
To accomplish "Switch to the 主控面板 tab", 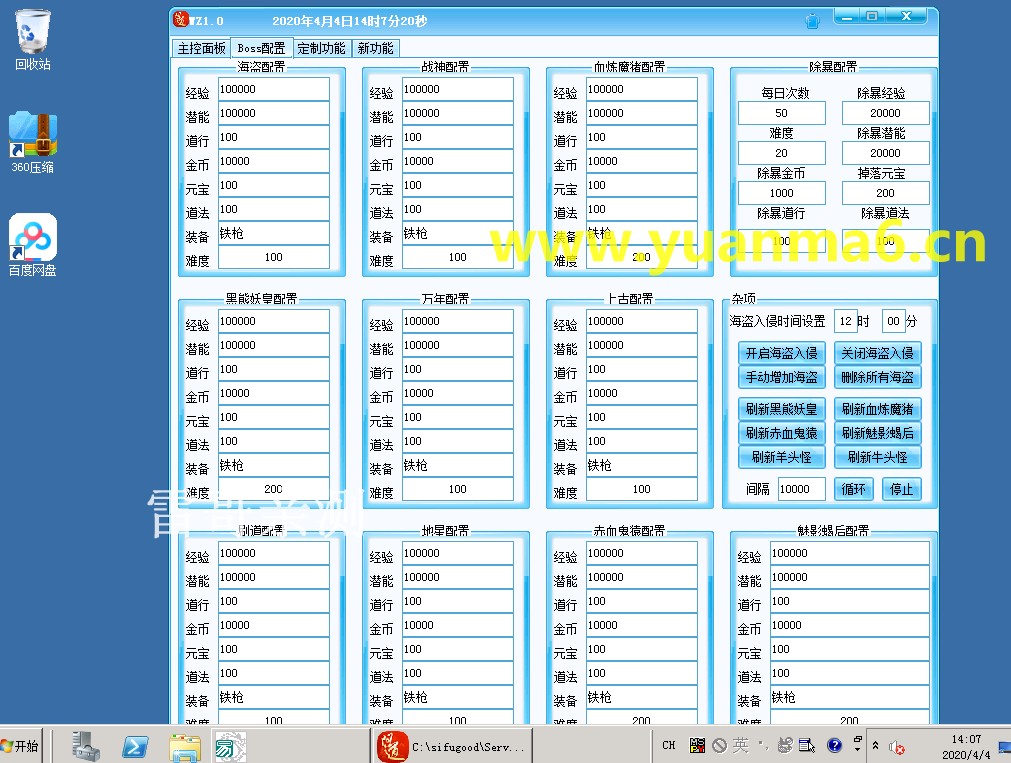I will 202,48.
